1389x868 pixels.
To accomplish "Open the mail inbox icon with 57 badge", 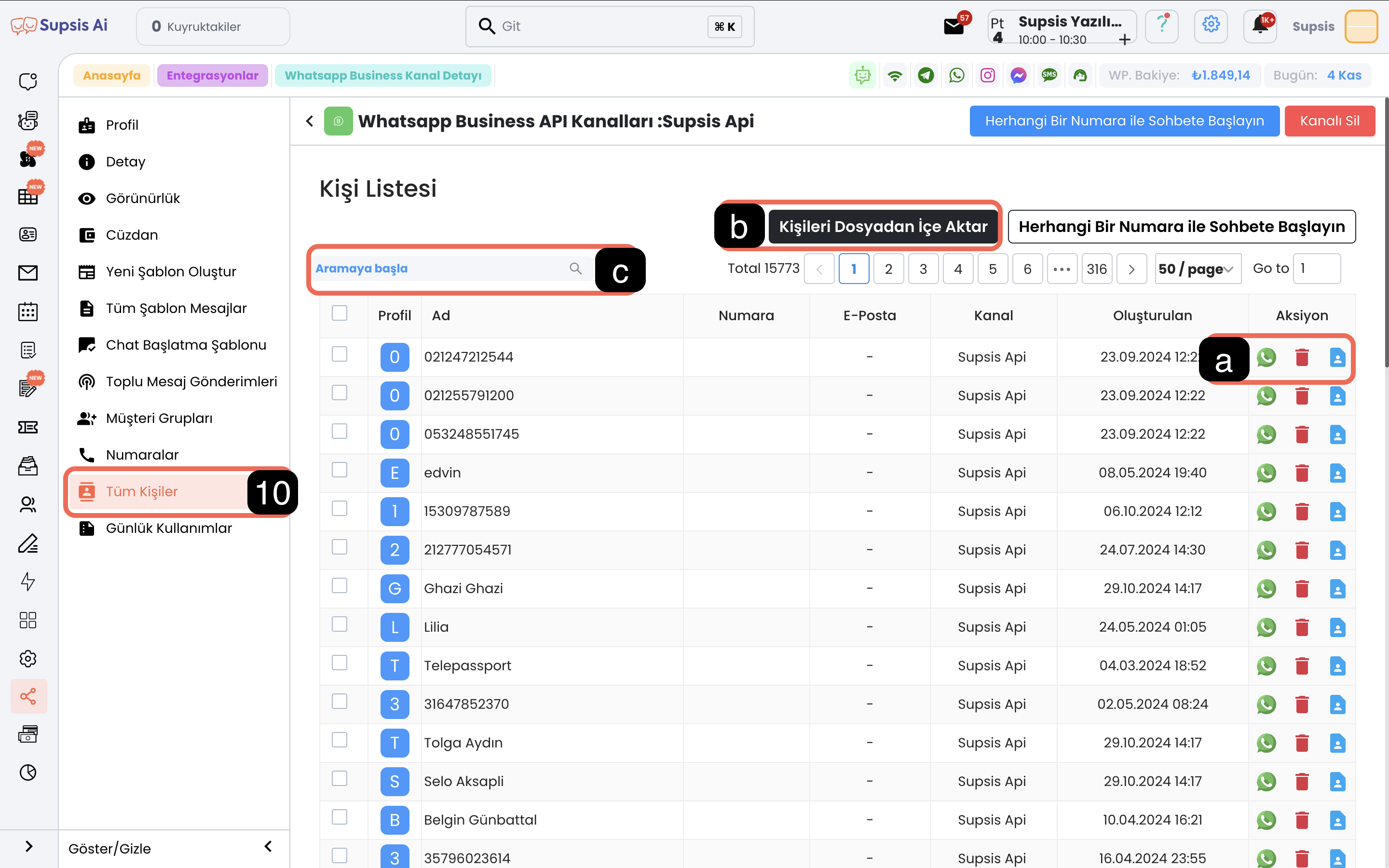I will [954, 27].
